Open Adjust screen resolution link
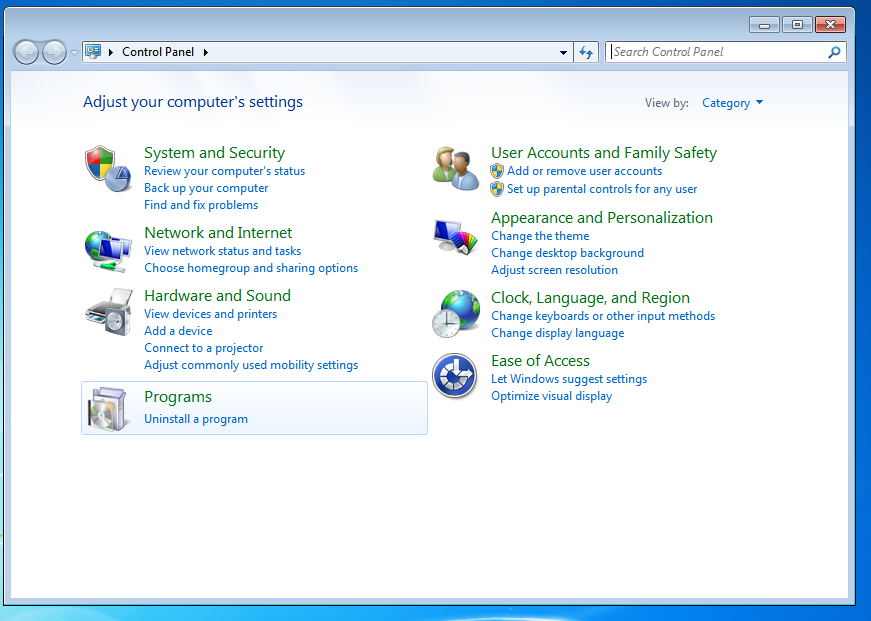The width and height of the screenshot is (871, 621). click(554, 270)
